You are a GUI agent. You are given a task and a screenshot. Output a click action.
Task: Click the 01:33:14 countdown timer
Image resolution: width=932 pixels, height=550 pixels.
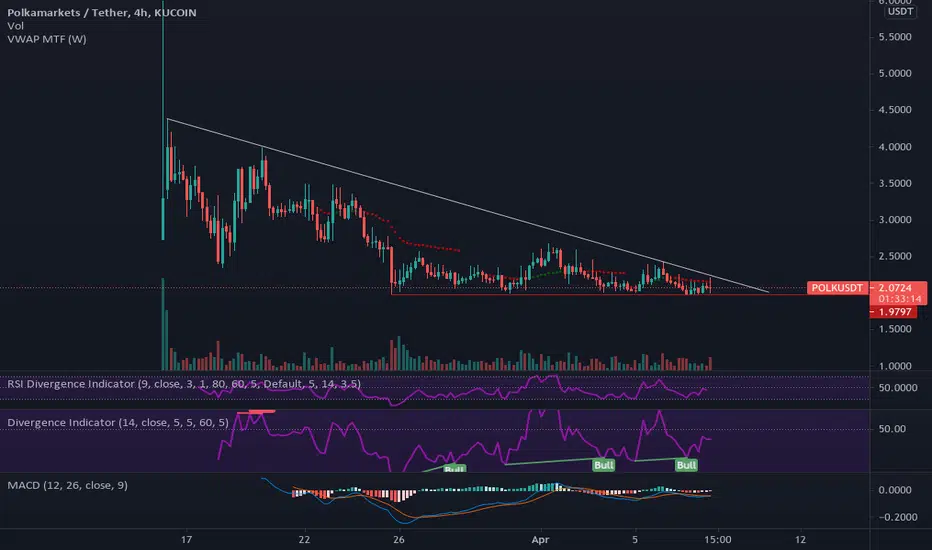point(900,299)
